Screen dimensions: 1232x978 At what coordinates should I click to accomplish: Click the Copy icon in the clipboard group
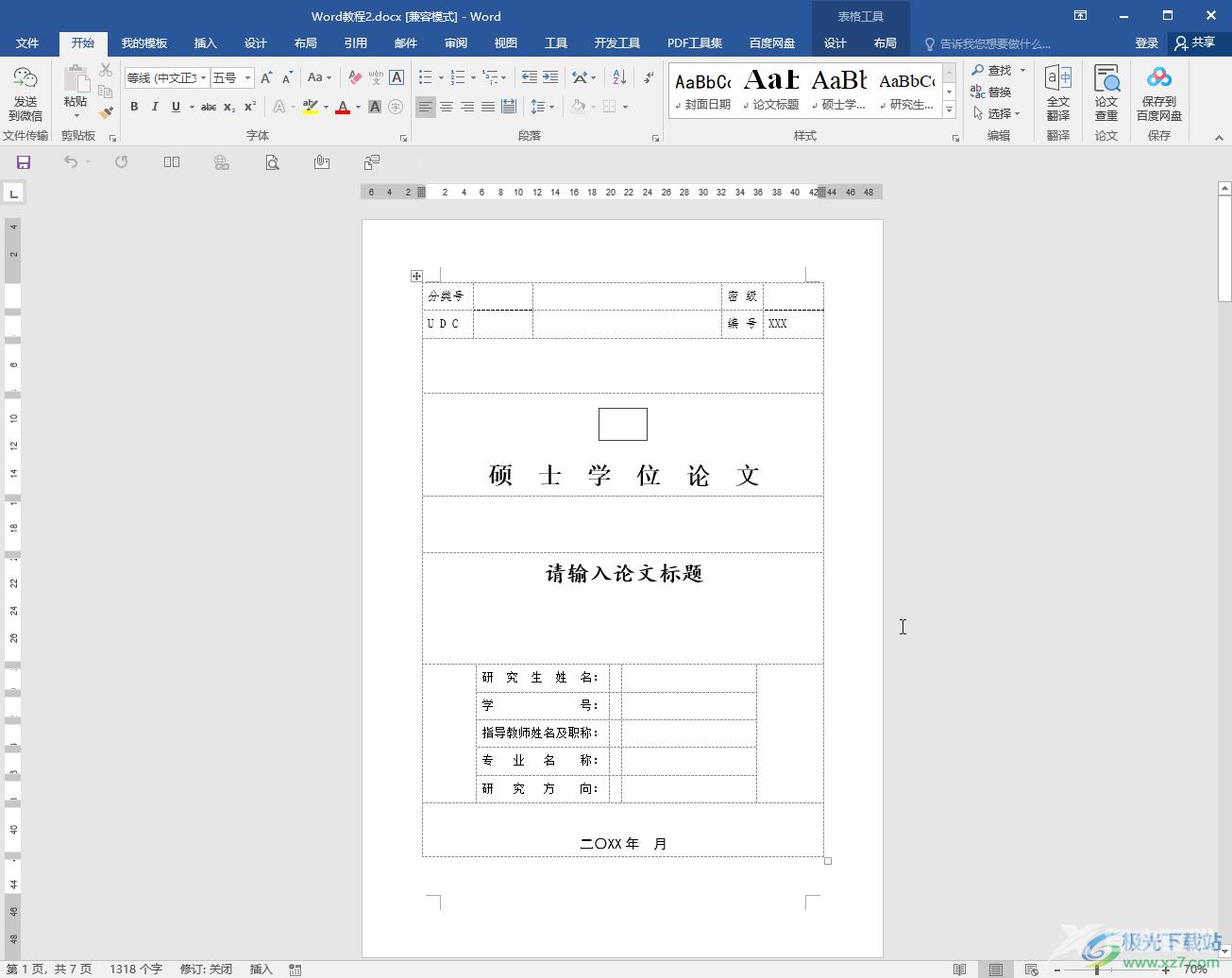[x=106, y=92]
